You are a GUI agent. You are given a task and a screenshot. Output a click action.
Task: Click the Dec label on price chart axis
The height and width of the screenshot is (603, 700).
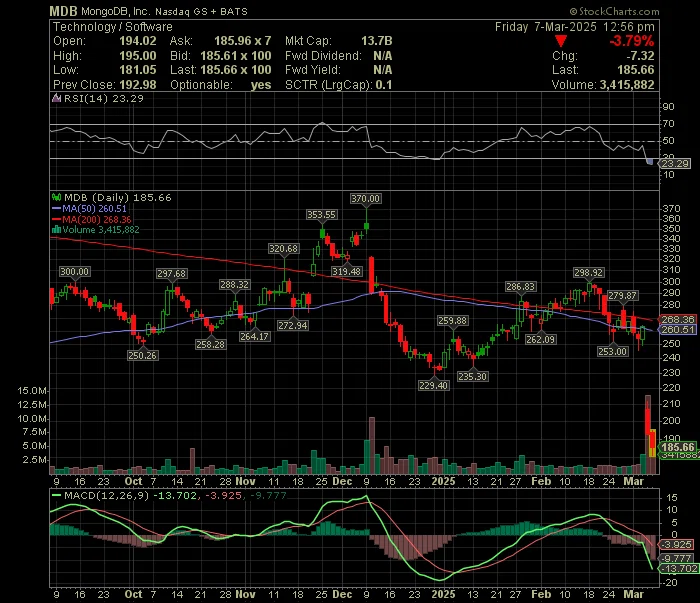(x=342, y=482)
